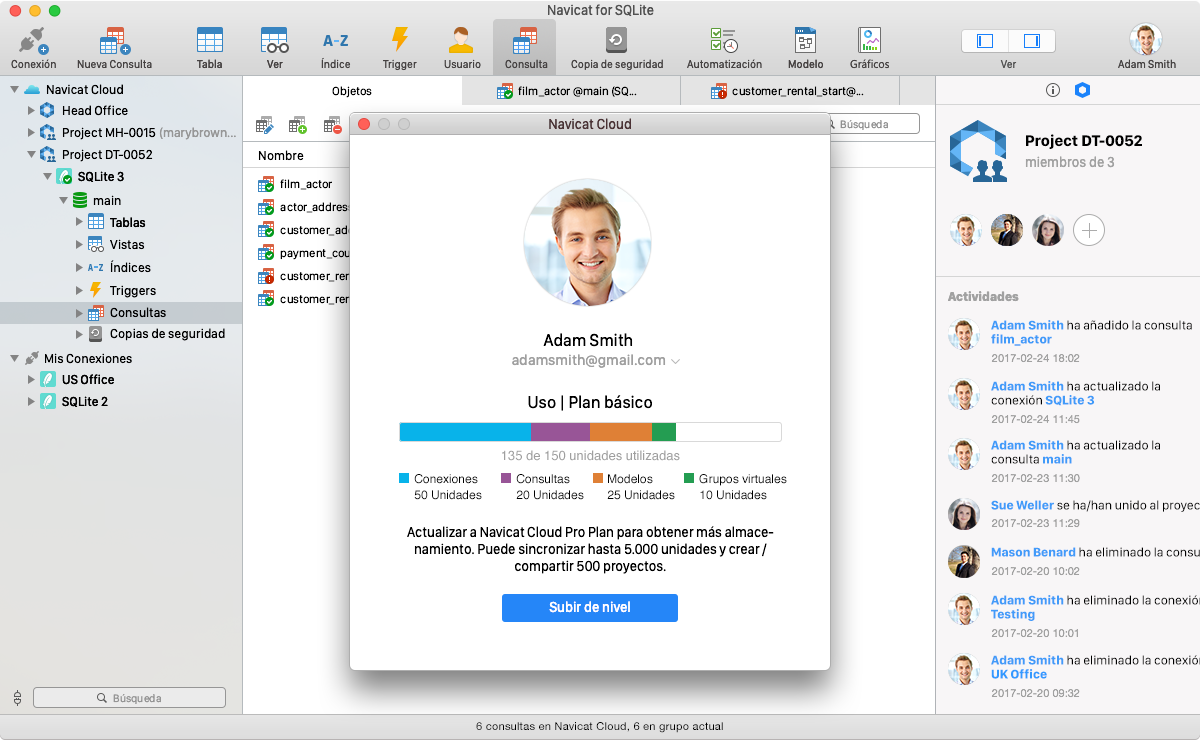The height and width of the screenshot is (740, 1200).
Task: Select the Ver (views) toolbar icon
Action: tap(275, 40)
